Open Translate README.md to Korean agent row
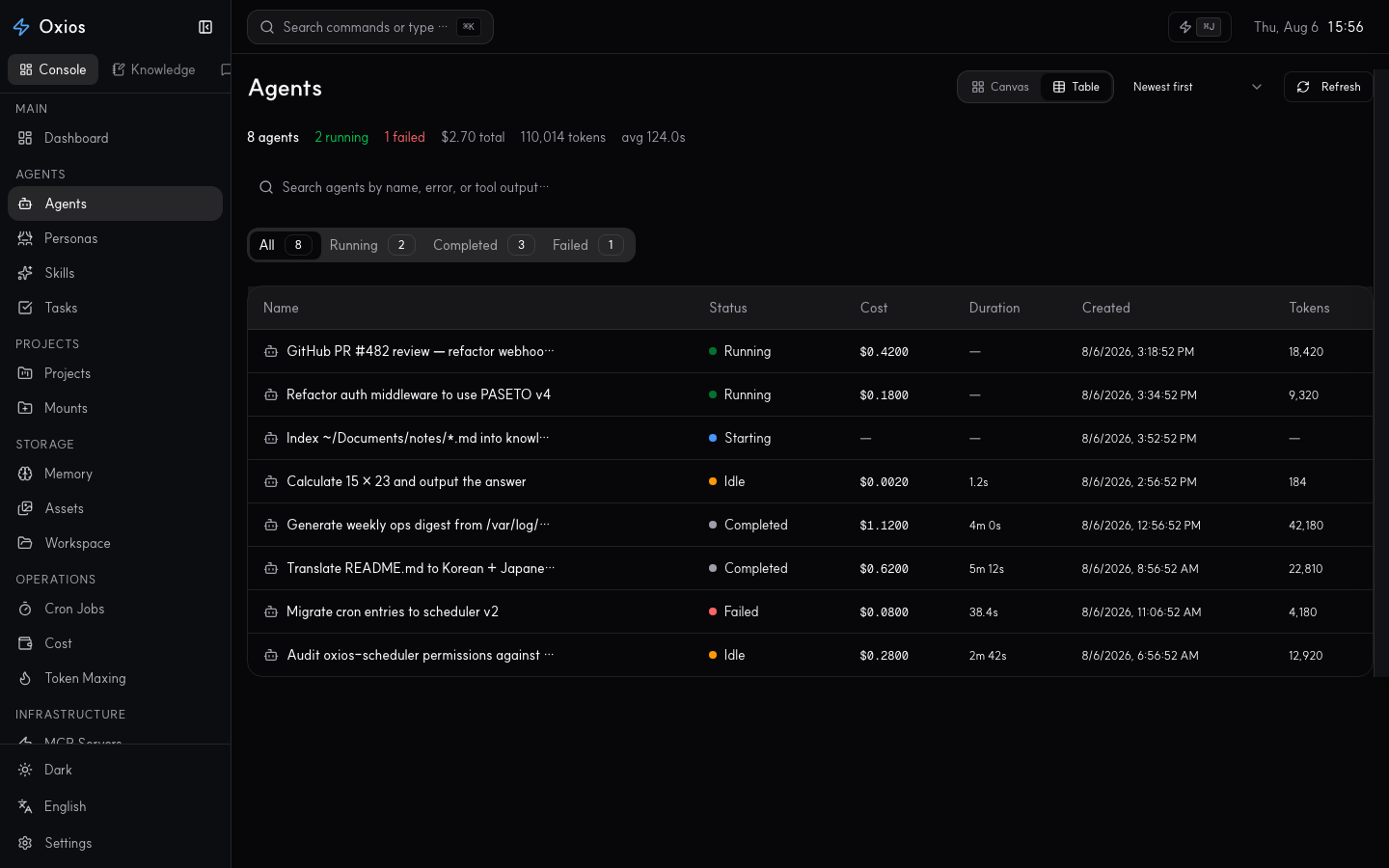Viewport: 1389px width, 868px height. [x=810, y=568]
